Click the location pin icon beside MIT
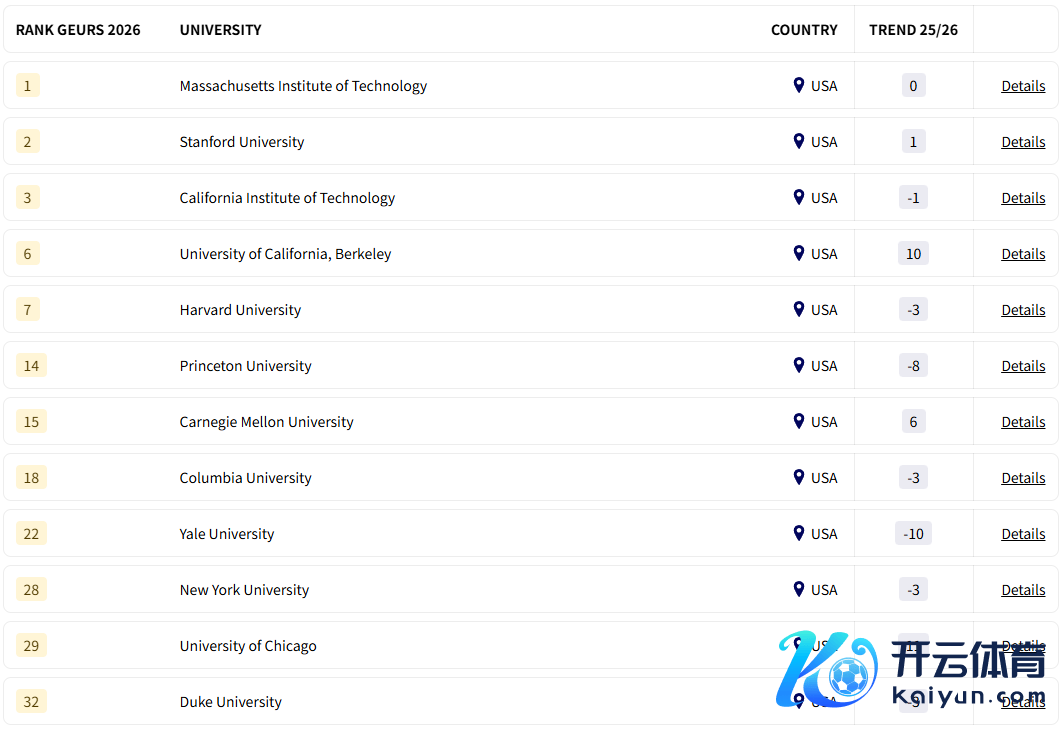1061x729 pixels. point(798,85)
